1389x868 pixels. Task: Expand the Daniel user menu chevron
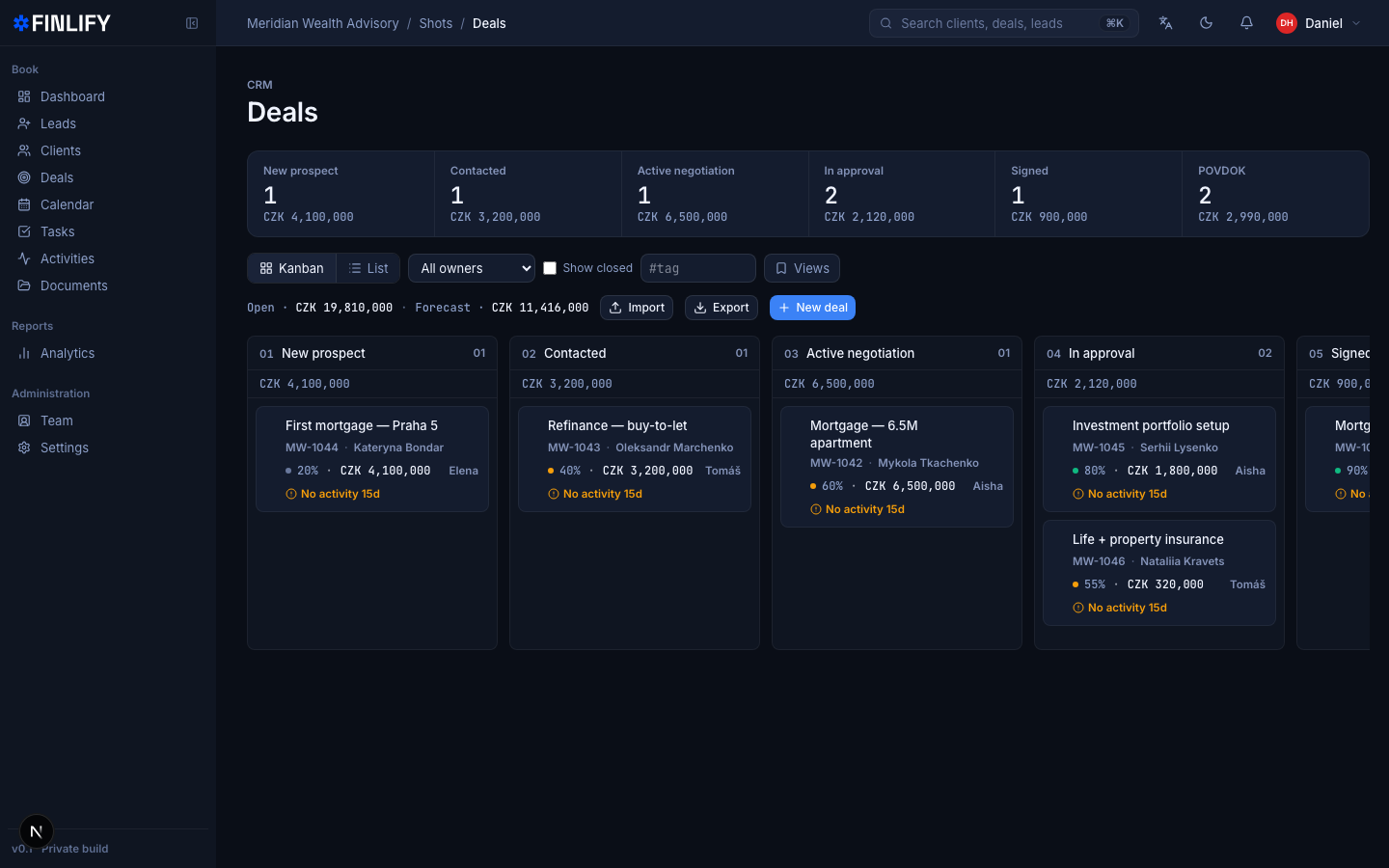[x=1356, y=23]
